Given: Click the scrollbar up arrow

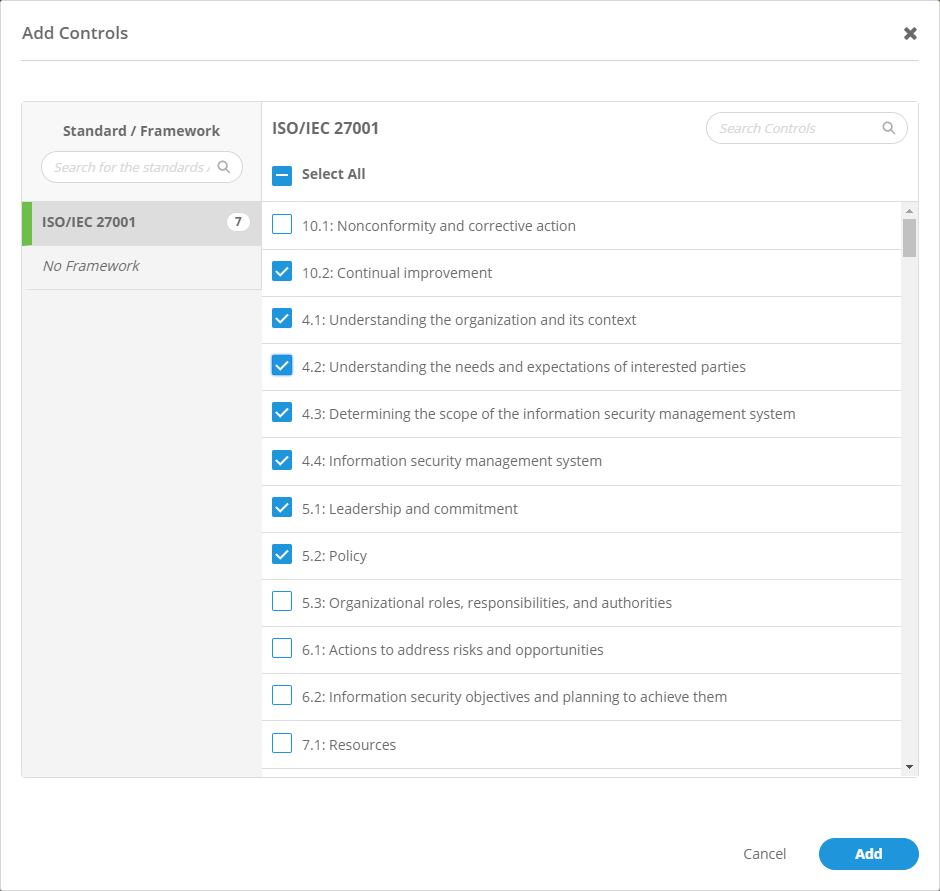Looking at the screenshot, I should pyautogui.click(x=909, y=211).
